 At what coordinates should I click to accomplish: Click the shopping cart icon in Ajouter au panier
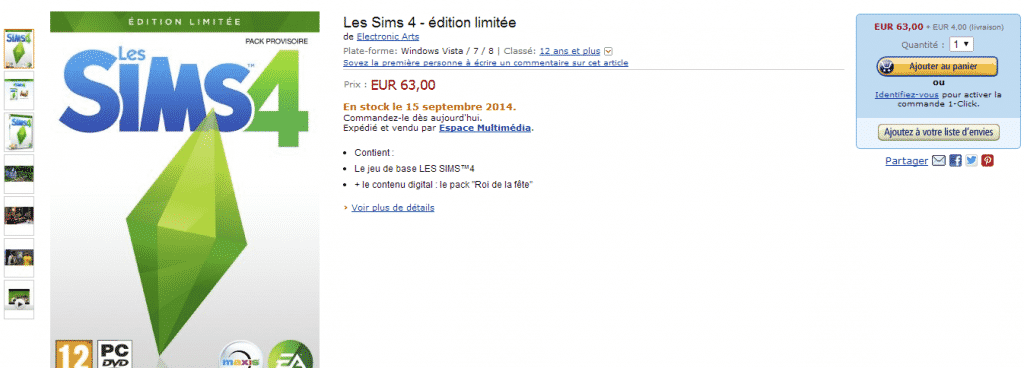tap(888, 66)
